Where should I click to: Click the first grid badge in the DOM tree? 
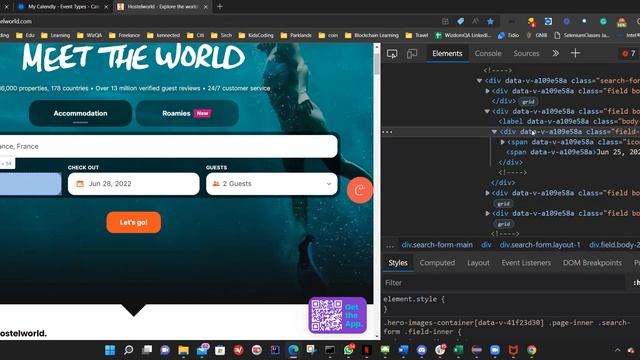(x=528, y=102)
